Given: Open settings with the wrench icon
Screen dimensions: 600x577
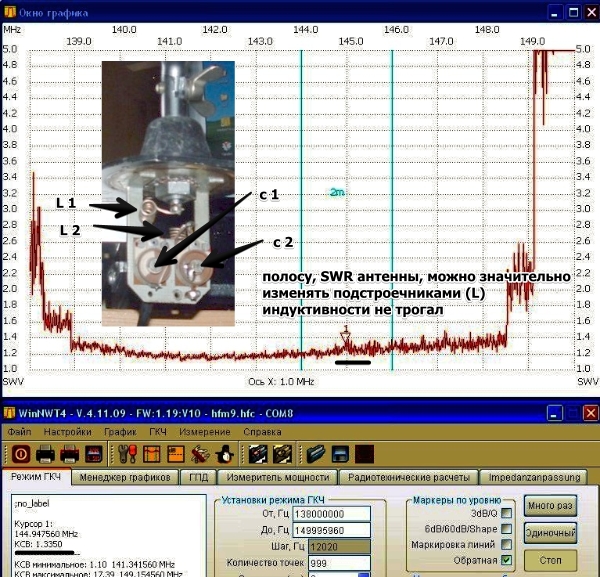Looking at the screenshot, I should [x=127, y=455].
